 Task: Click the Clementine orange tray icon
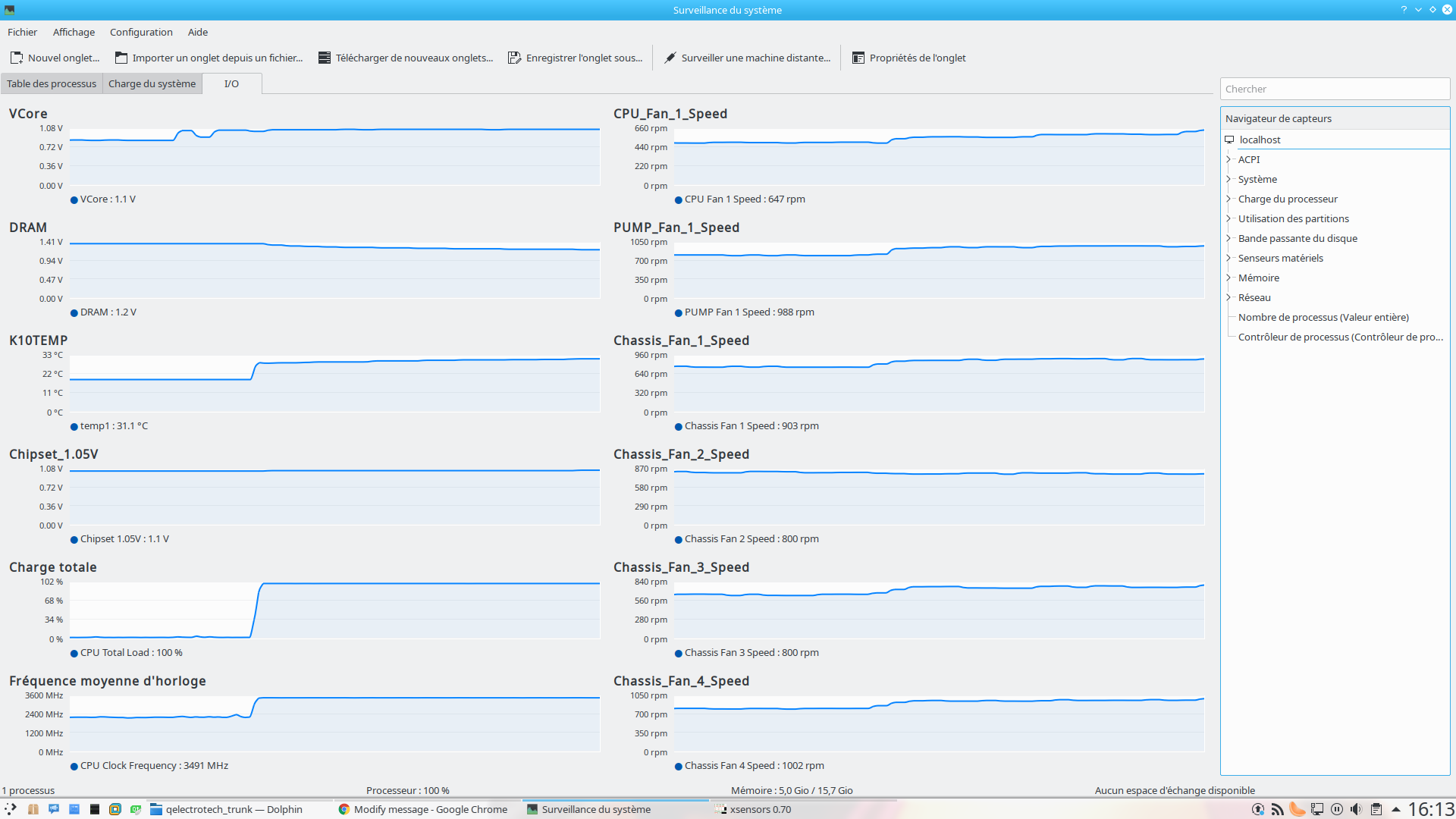coord(1298,809)
